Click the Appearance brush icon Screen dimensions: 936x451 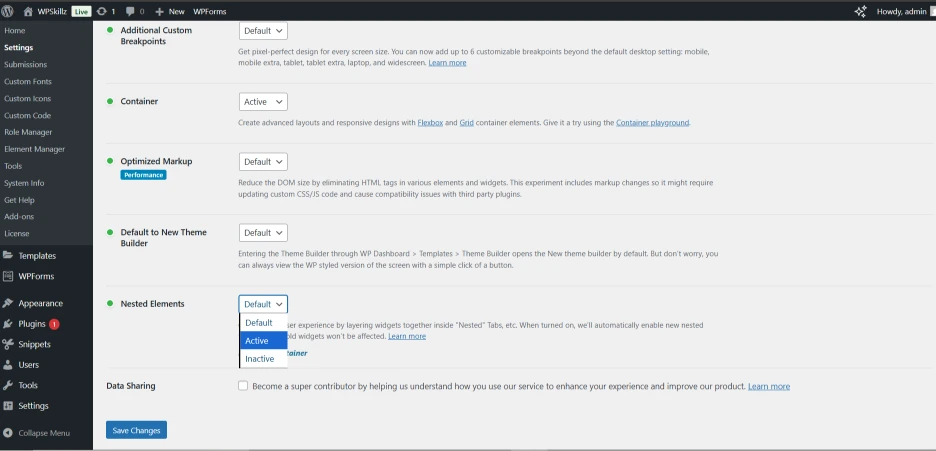click(8, 303)
